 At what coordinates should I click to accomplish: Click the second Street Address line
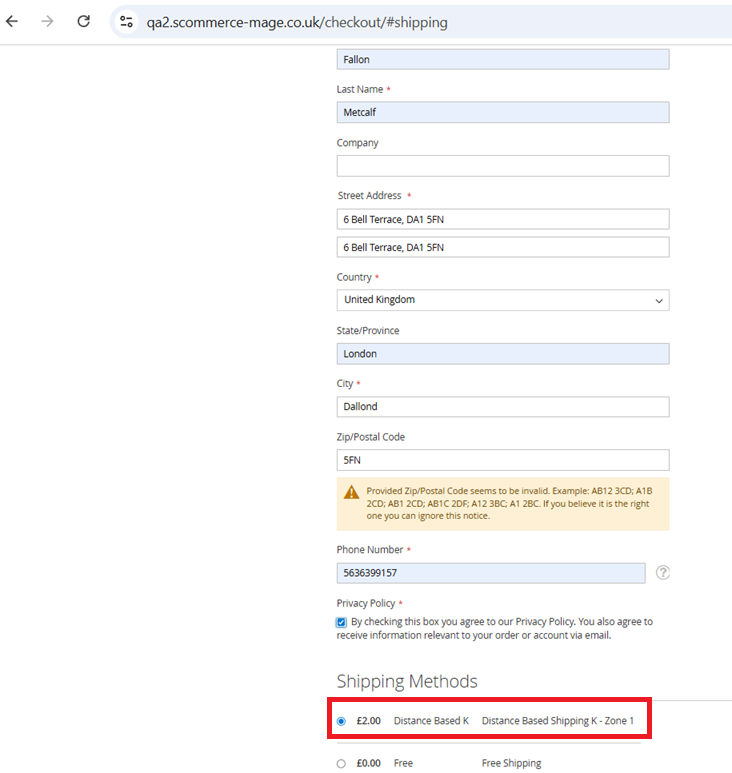[x=502, y=247]
